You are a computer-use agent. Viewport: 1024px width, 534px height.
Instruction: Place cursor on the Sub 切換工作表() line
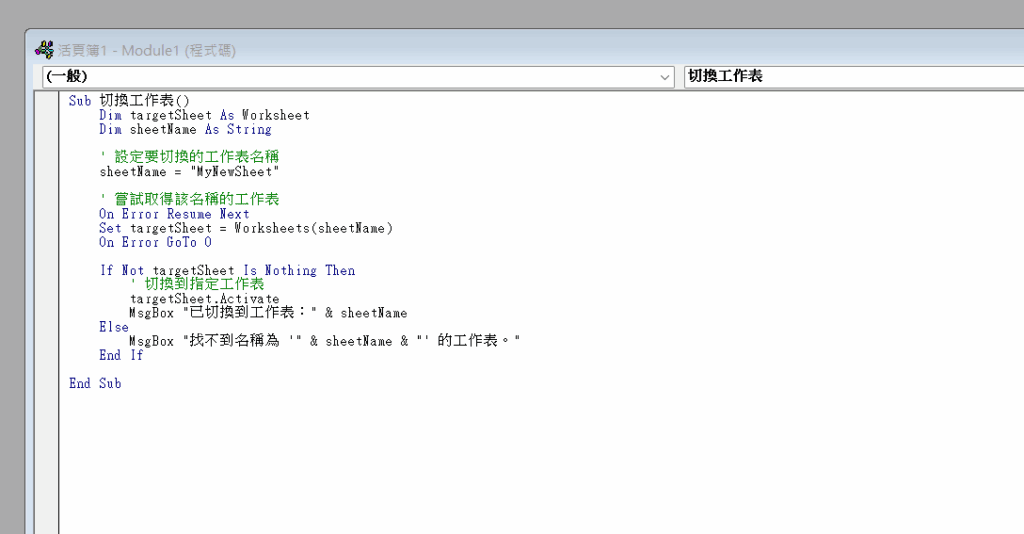(129, 101)
